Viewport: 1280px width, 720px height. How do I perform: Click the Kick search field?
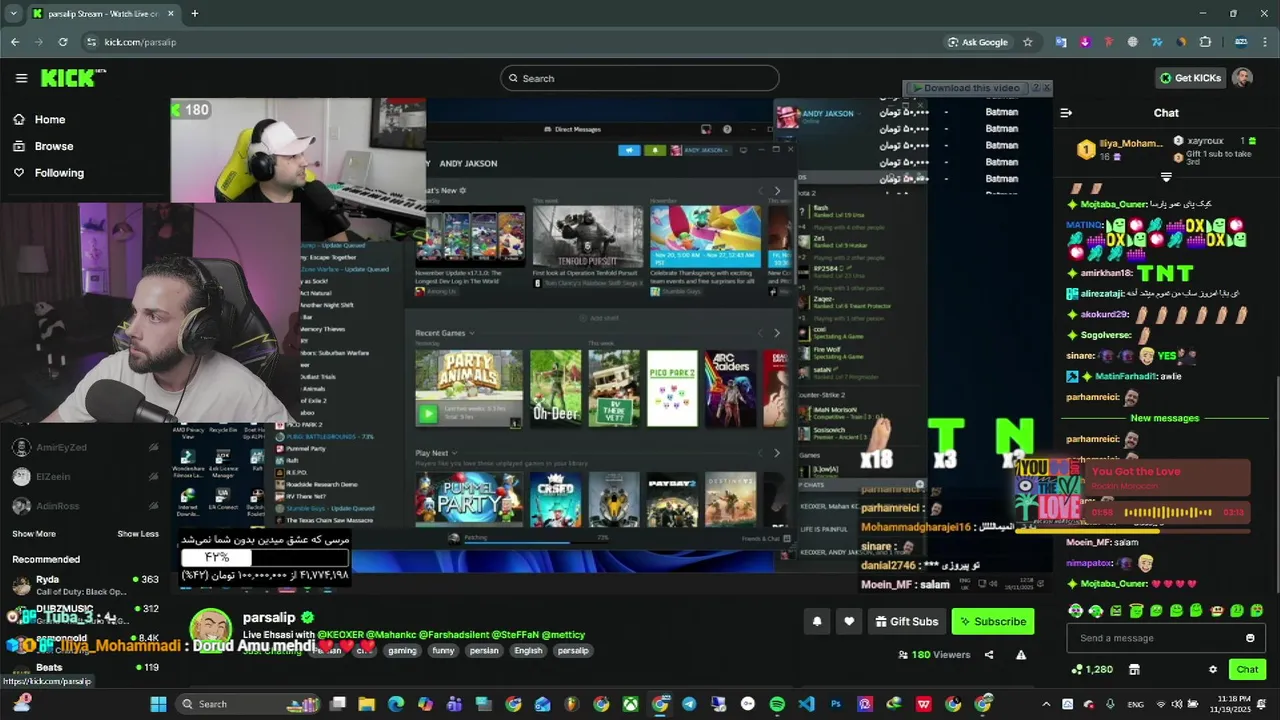pos(640,78)
